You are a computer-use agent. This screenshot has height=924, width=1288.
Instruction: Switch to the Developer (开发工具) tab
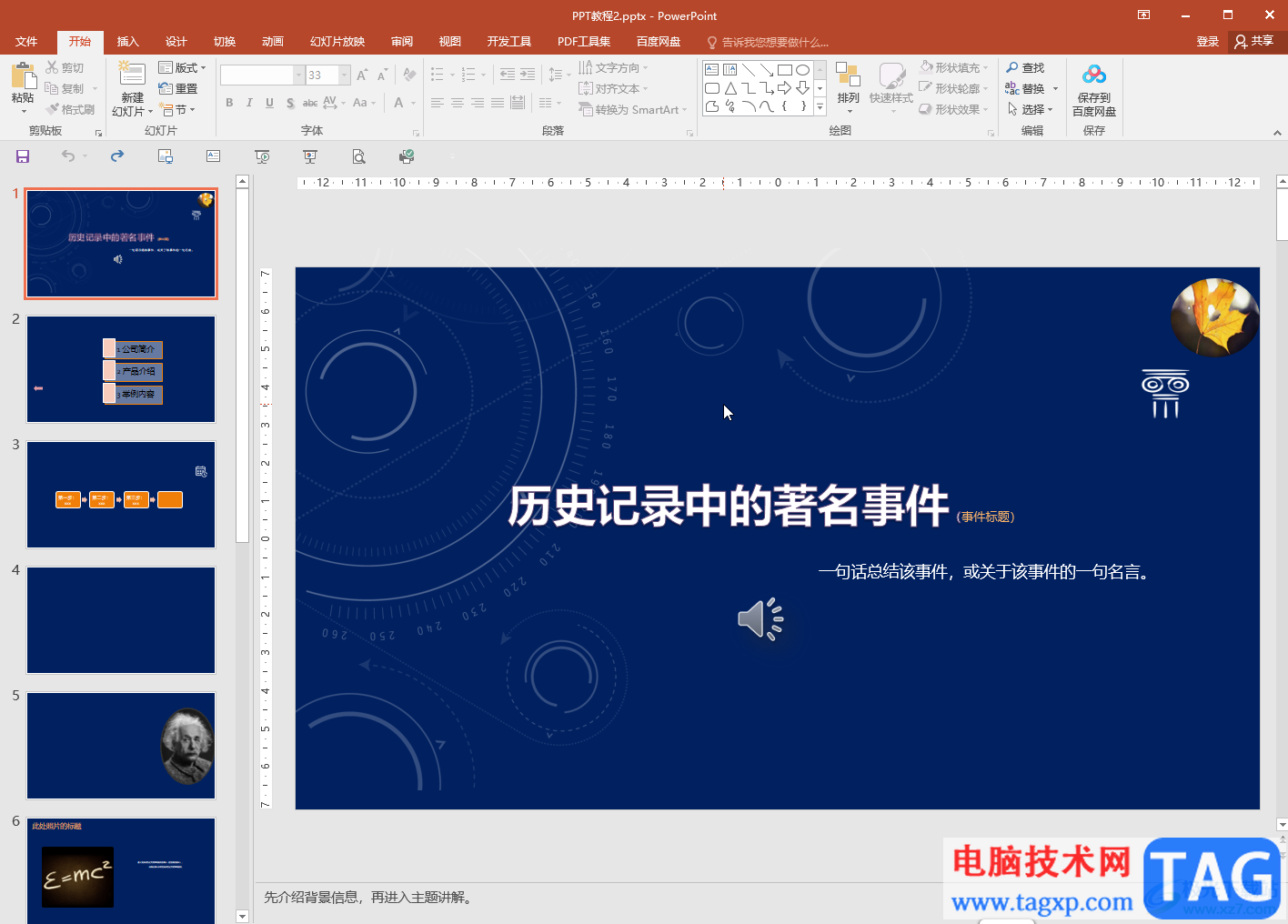click(x=509, y=42)
